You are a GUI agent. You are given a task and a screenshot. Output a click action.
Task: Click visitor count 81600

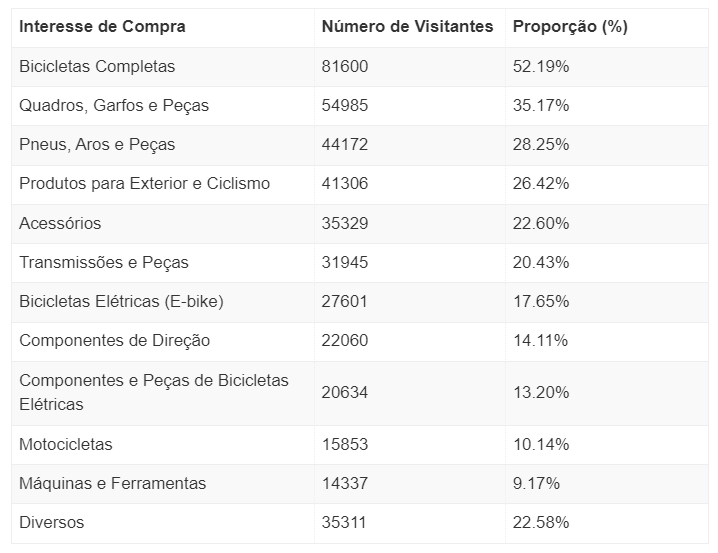[x=345, y=66]
